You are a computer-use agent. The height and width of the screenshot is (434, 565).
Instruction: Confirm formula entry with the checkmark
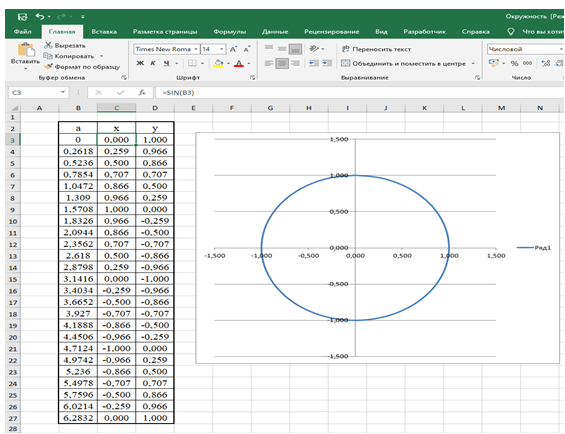pyautogui.click(x=120, y=93)
